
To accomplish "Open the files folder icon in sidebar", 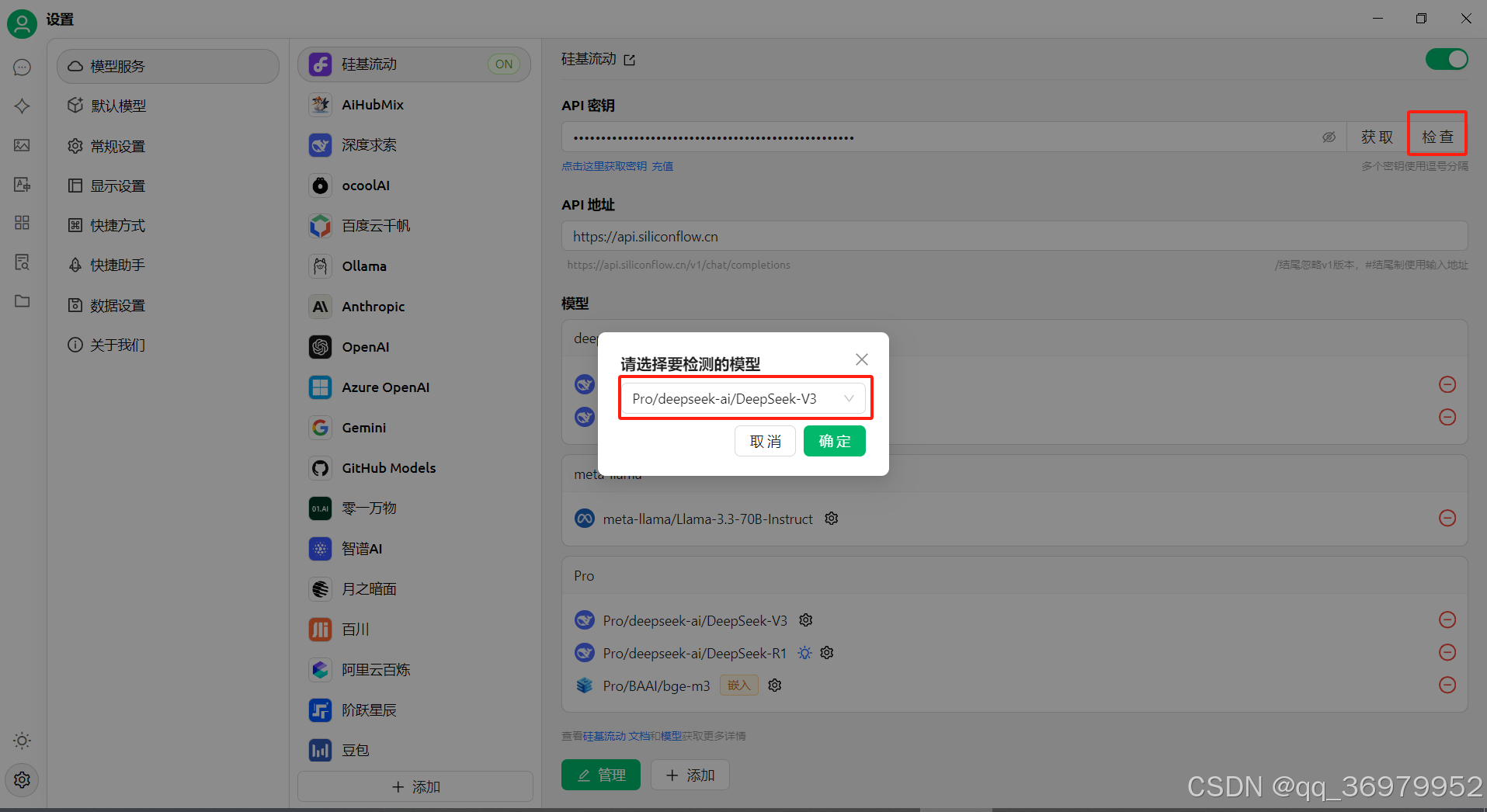I will tap(22, 300).
